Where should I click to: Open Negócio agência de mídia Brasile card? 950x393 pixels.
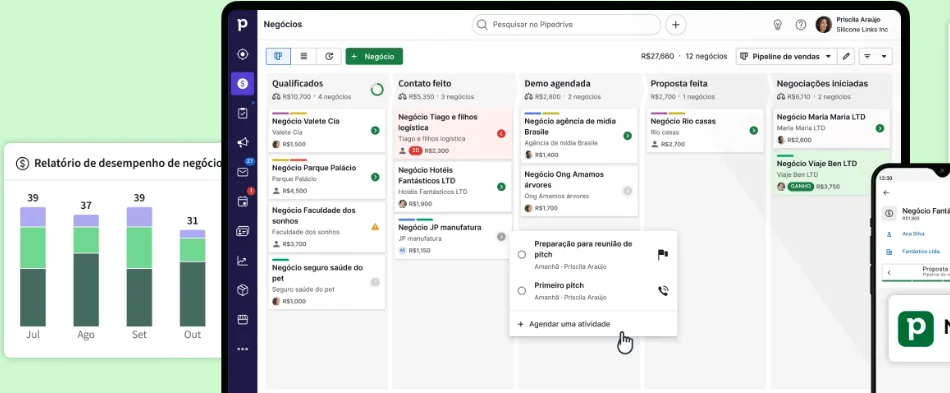click(579, 136)
